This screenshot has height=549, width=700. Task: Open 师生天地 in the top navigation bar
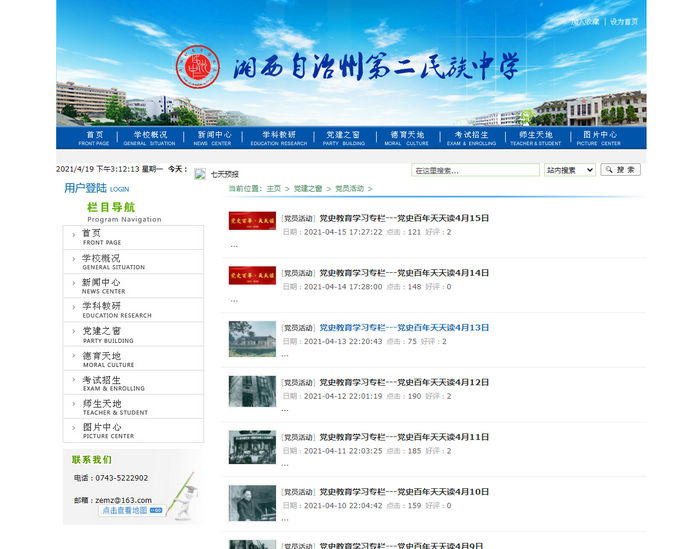click(536, 138)
